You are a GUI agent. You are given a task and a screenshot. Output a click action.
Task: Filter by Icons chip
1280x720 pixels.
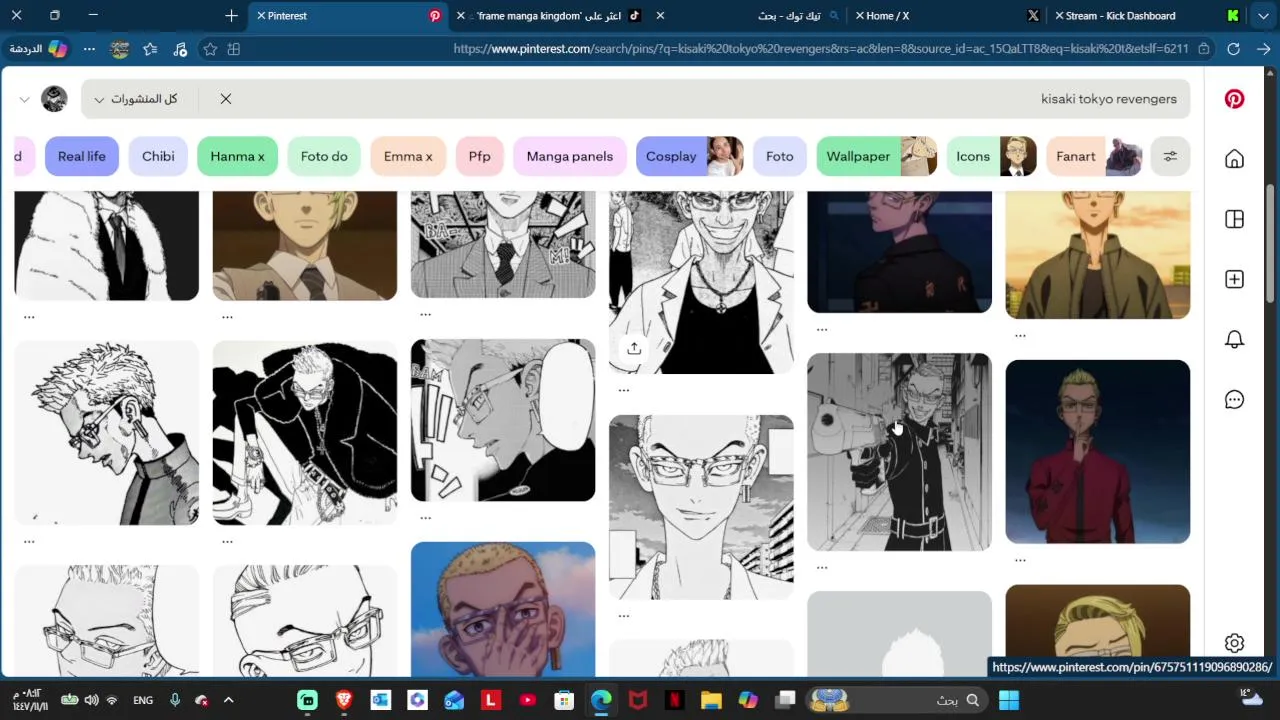(991, 156)
